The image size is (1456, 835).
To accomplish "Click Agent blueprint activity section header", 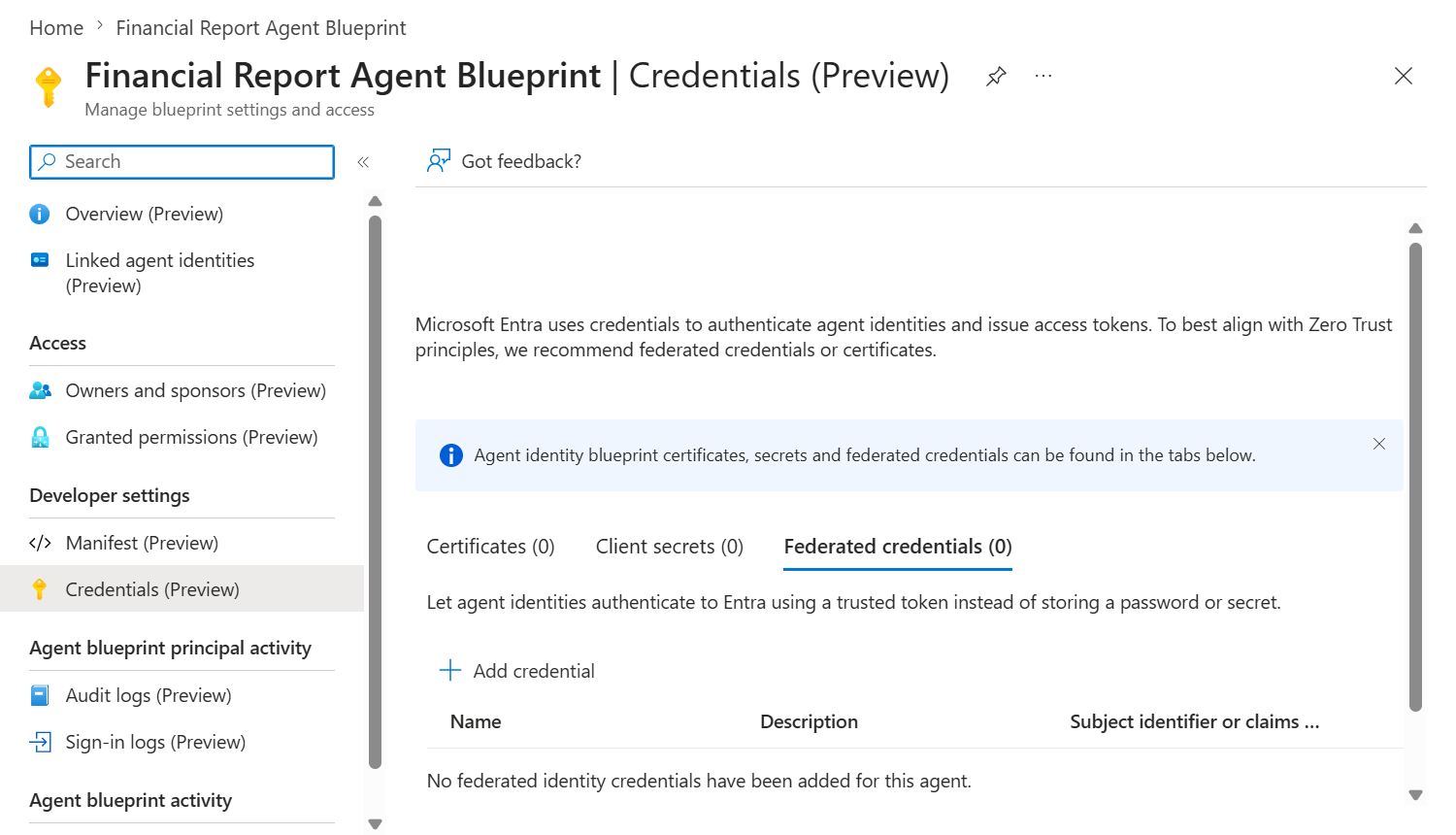I will (x=131, y=800).
